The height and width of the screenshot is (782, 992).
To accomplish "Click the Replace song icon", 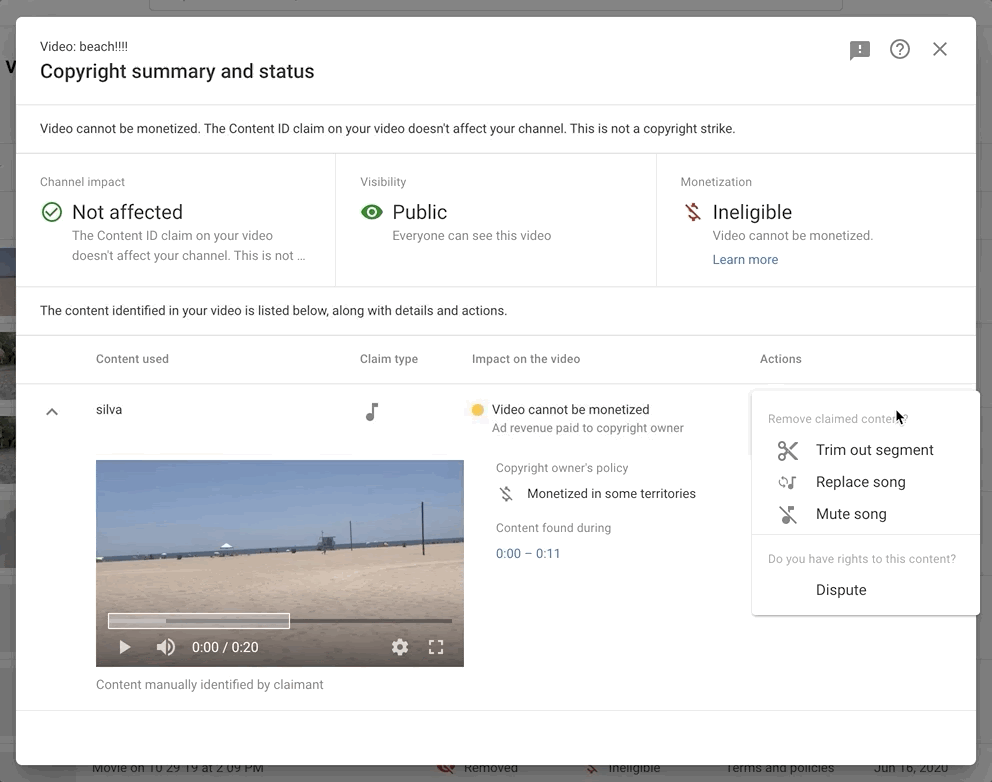I will [x=788, y=482].
